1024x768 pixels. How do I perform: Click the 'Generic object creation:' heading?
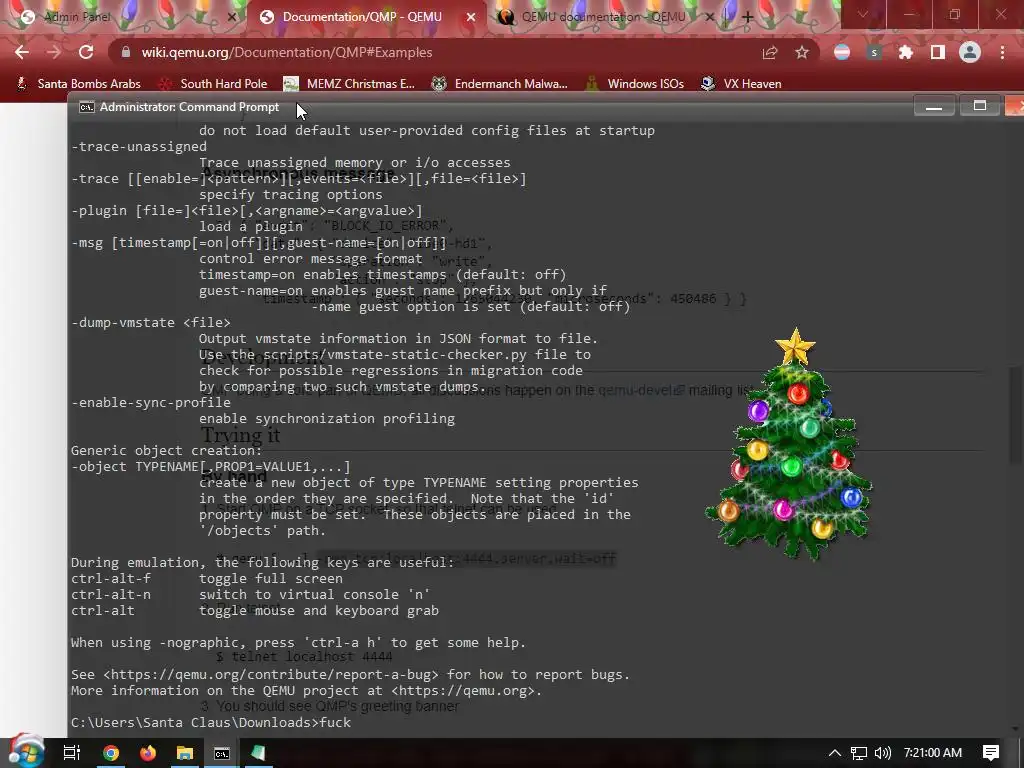pyautogui.click(x=167, y=451)
